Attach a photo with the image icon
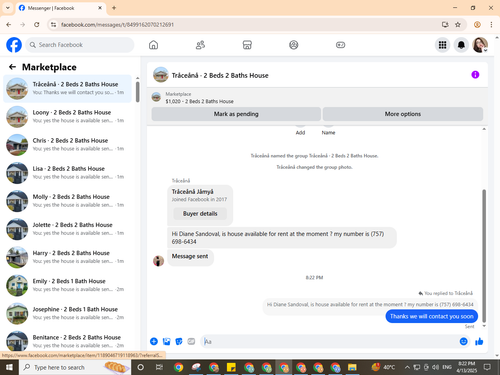Viewport: 500px width, 375px height. point(166,341)
